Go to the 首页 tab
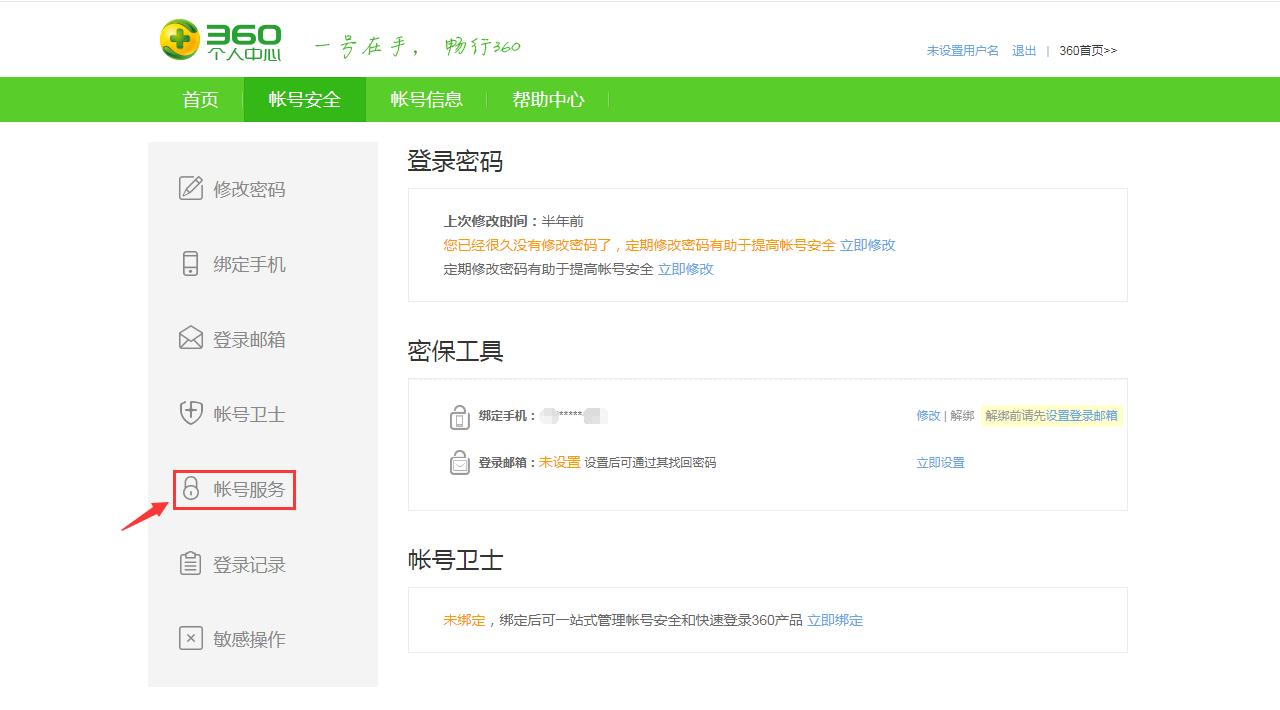 [199, 99]
